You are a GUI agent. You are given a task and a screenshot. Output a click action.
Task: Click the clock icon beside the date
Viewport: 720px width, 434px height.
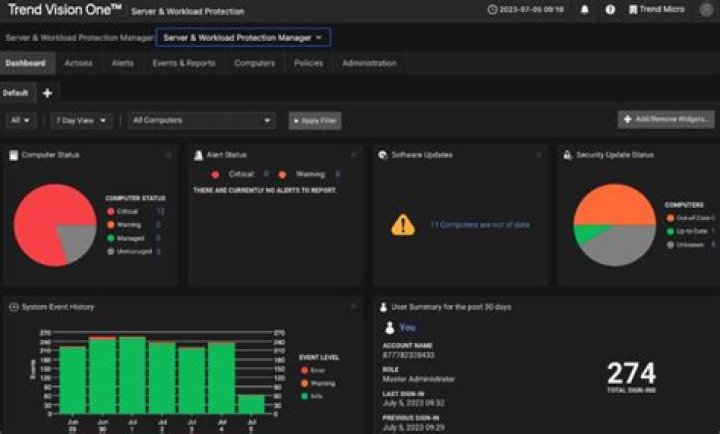[492, 9]
